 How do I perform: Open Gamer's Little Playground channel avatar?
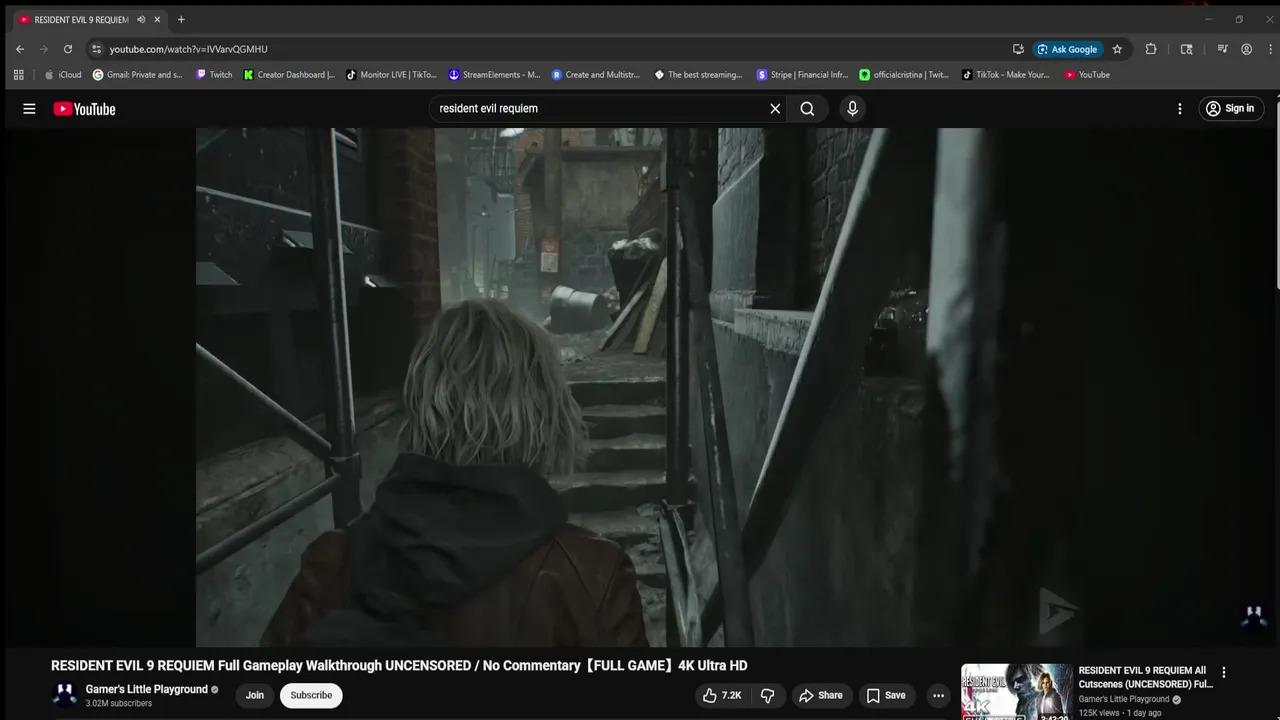65,696
